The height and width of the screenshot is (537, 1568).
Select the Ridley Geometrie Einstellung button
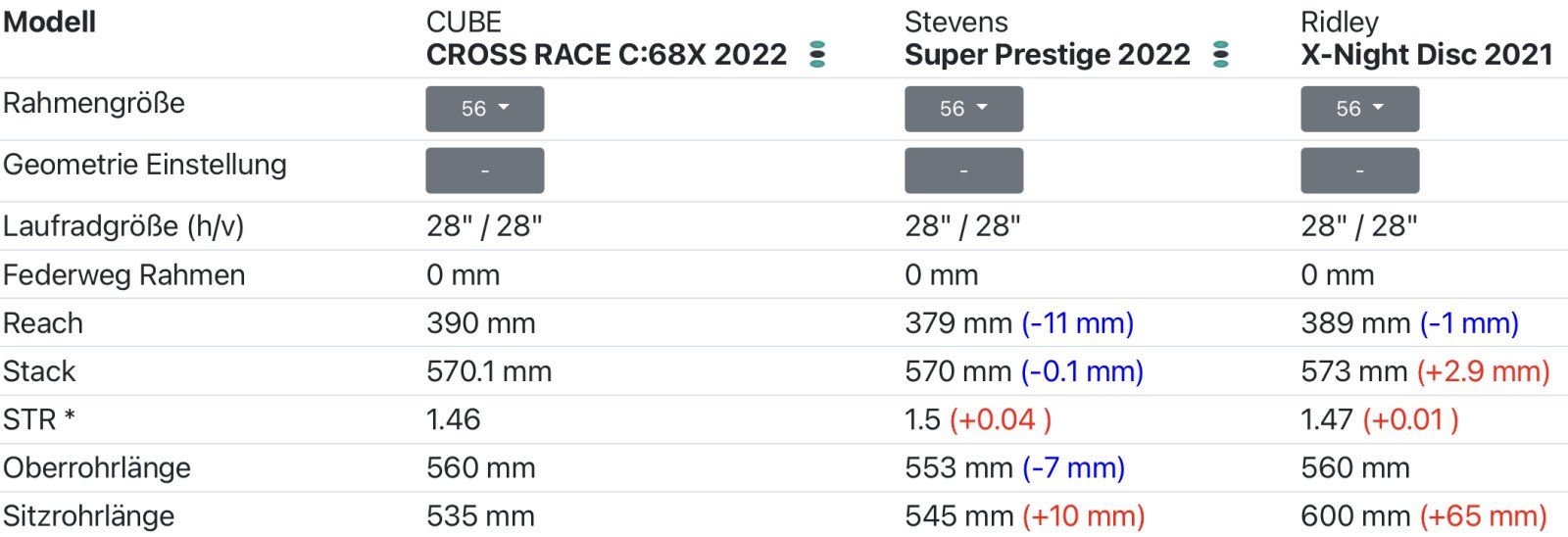point(1359,171)
